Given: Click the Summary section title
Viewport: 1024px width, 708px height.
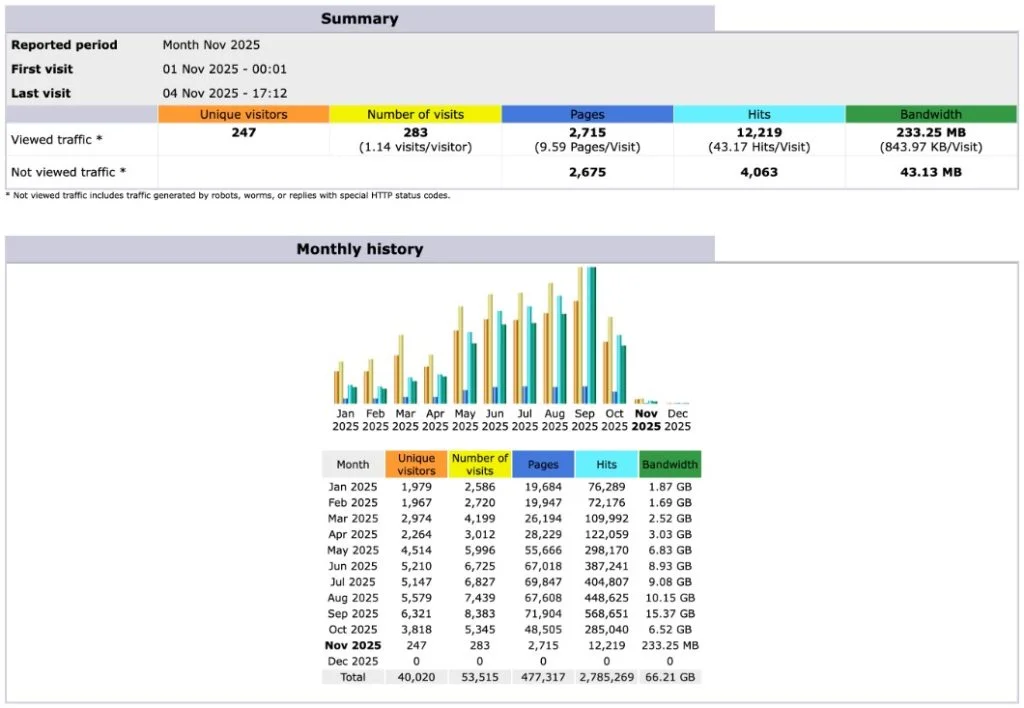Looking at the screenshot, I should [x=359, y=19].
